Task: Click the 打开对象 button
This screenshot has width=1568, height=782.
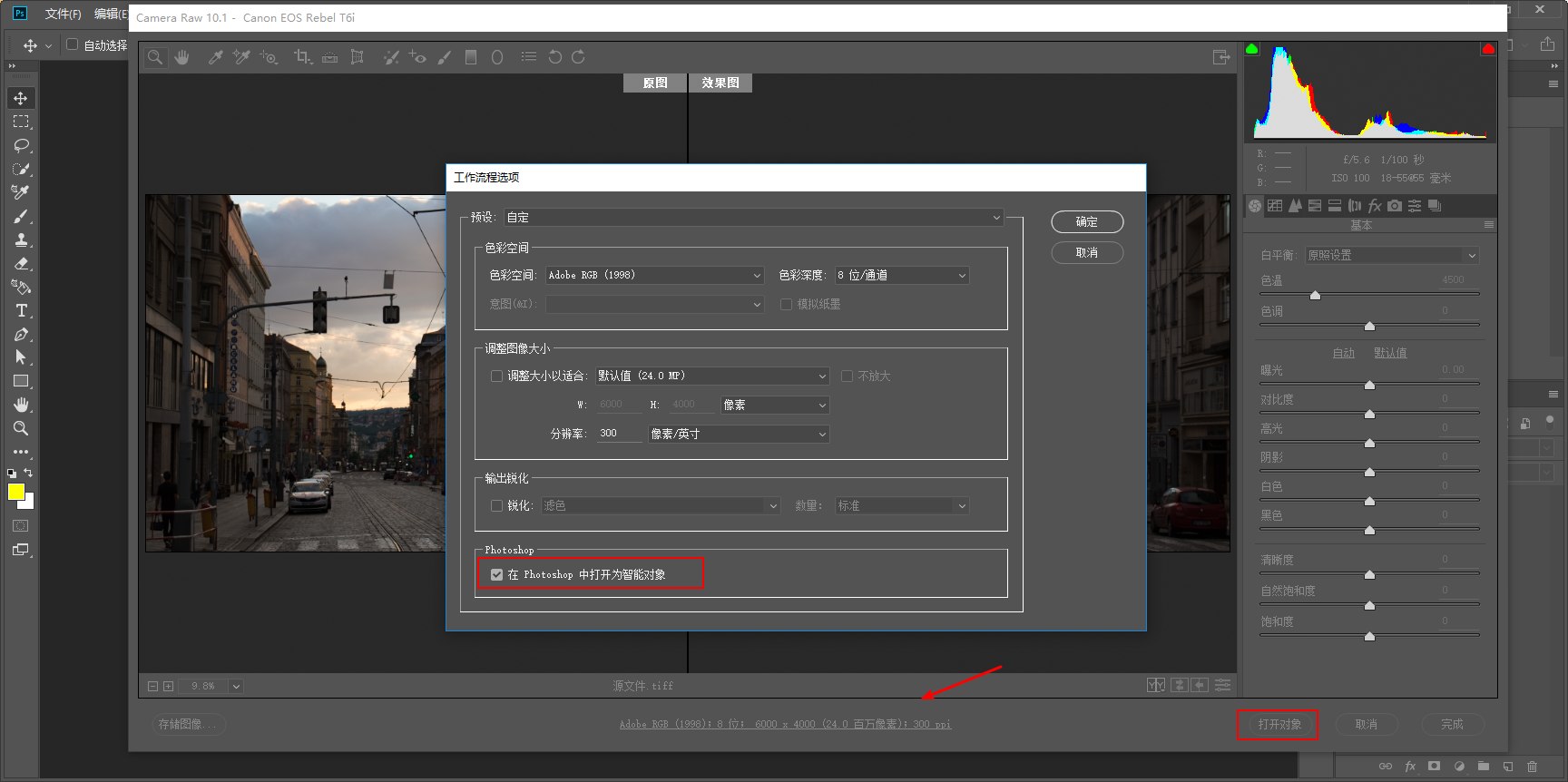Action: pyautogui.click(x=1279, y=724)
